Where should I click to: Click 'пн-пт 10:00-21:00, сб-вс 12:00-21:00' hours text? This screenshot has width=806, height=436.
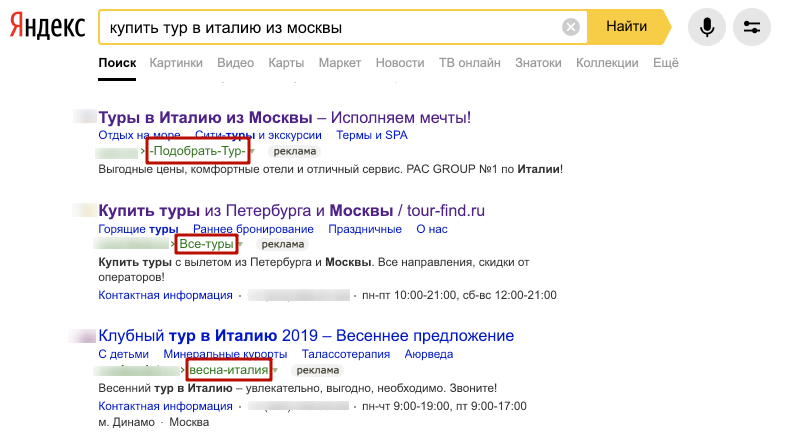pyautogui.click(x=460, y=295)
